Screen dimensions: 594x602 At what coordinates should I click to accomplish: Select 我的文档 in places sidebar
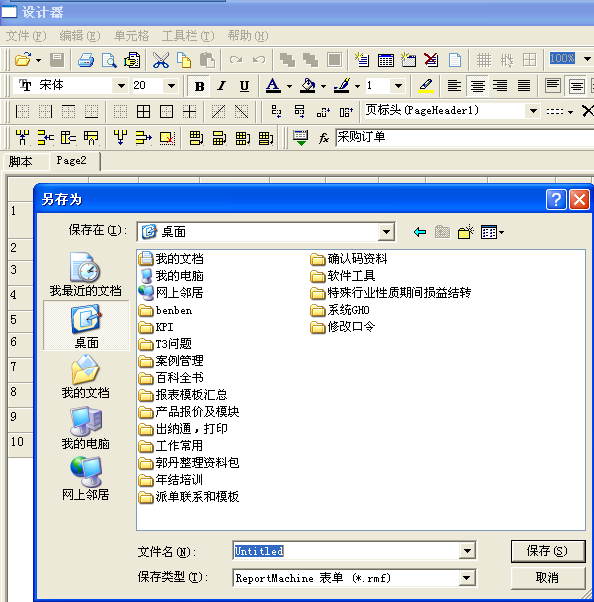click(86, 376)
